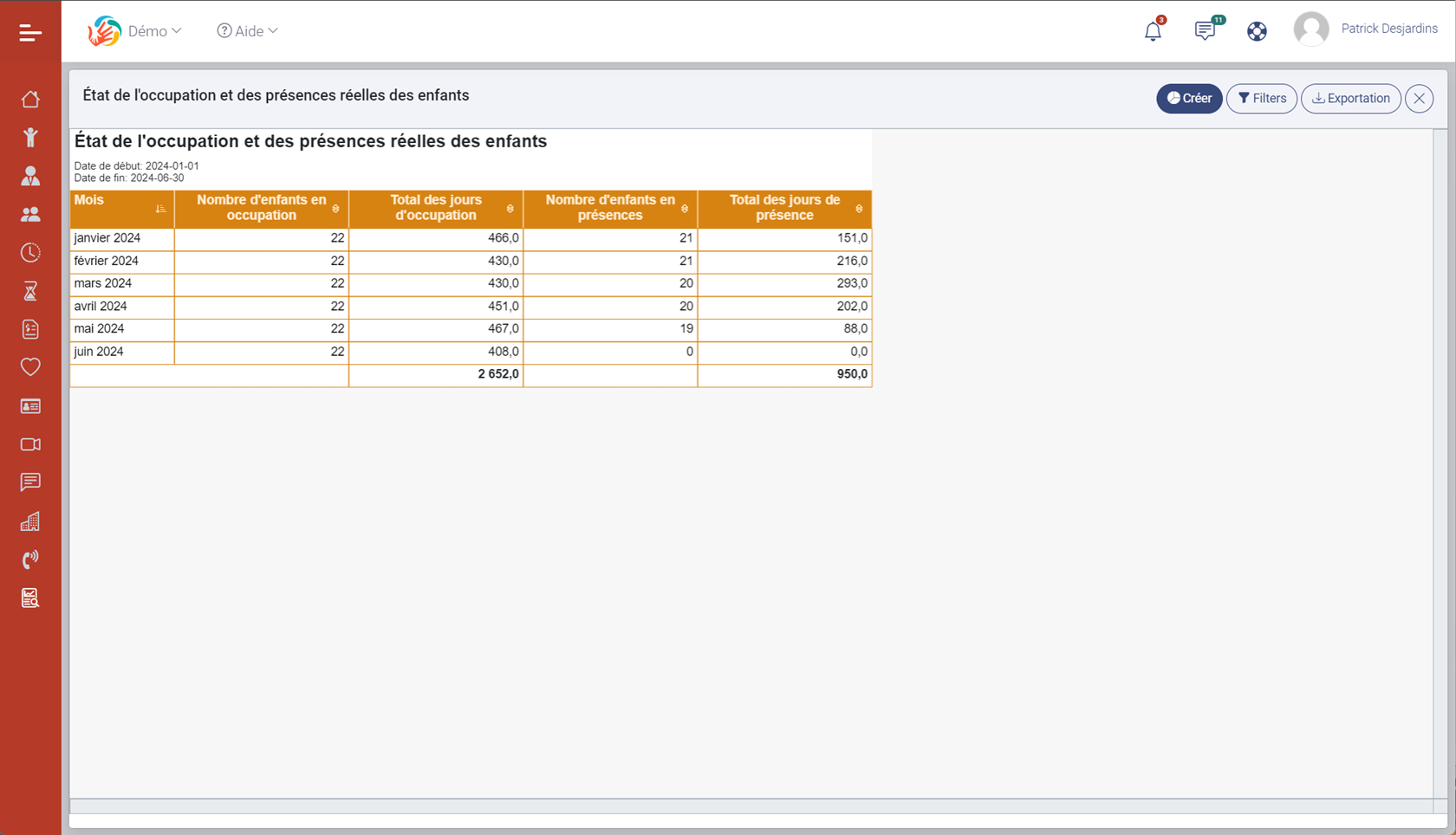The width and height of the screenshot is (1456, 835).
Task: Open the heart icon section
Action: [30, 367]
